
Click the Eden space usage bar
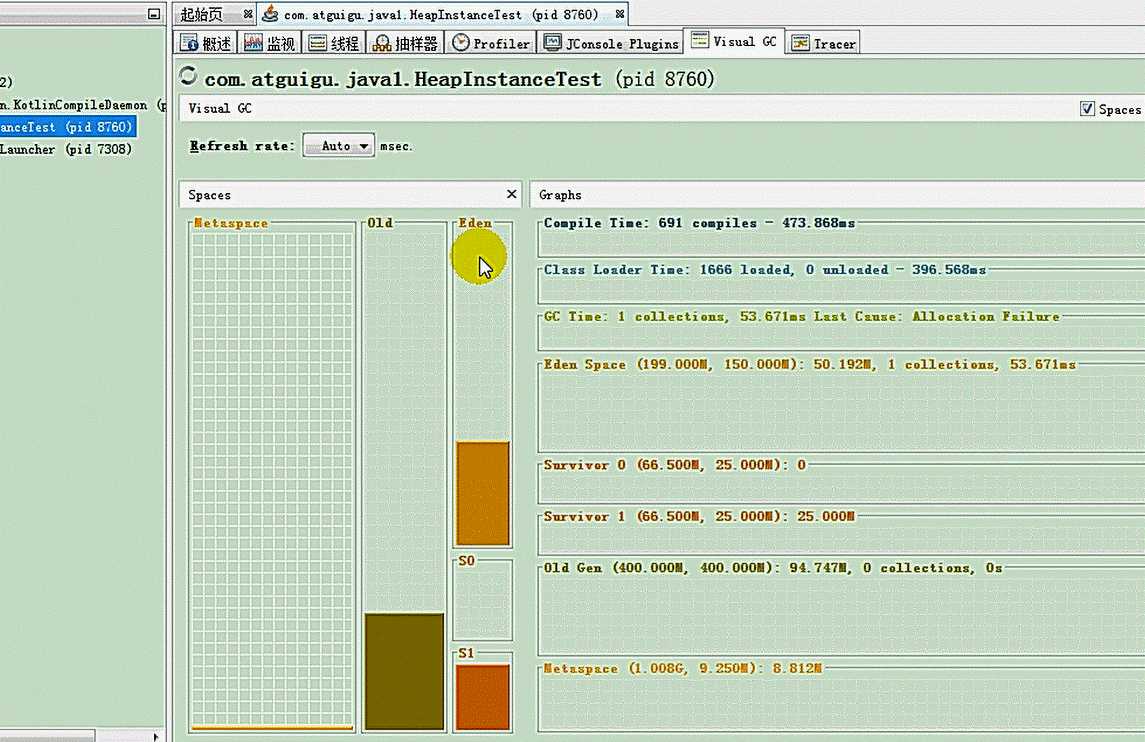pyautogui.click(x=483, y=493)
